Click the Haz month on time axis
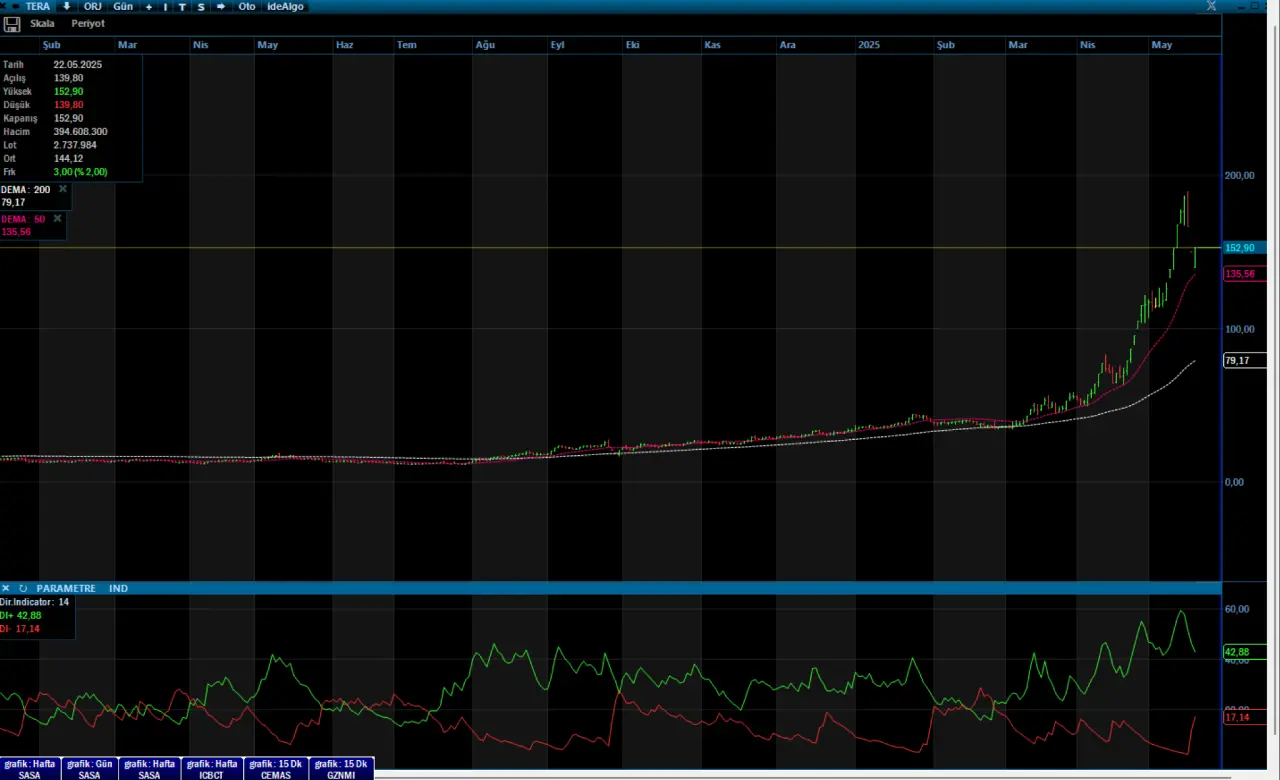This screenshot has width=1280, height=780. pos(345,45)
